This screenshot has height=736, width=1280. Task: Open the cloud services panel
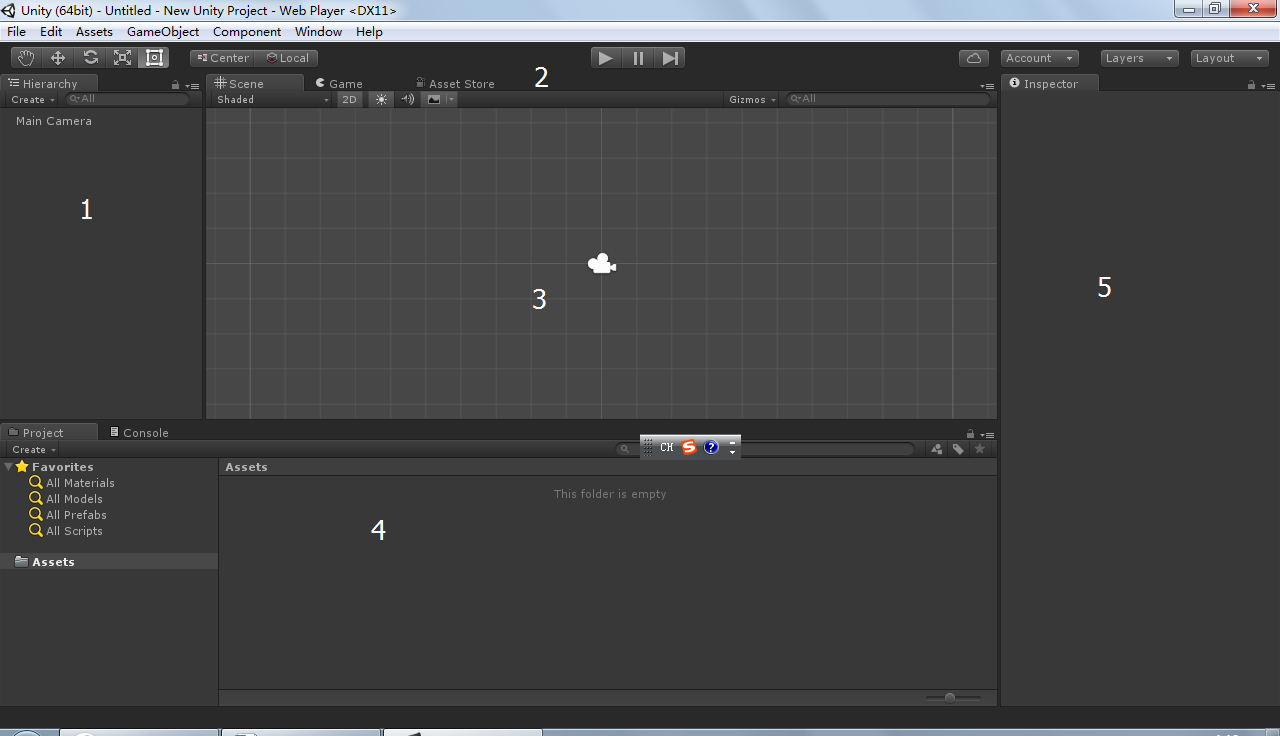tap(974, 58)
